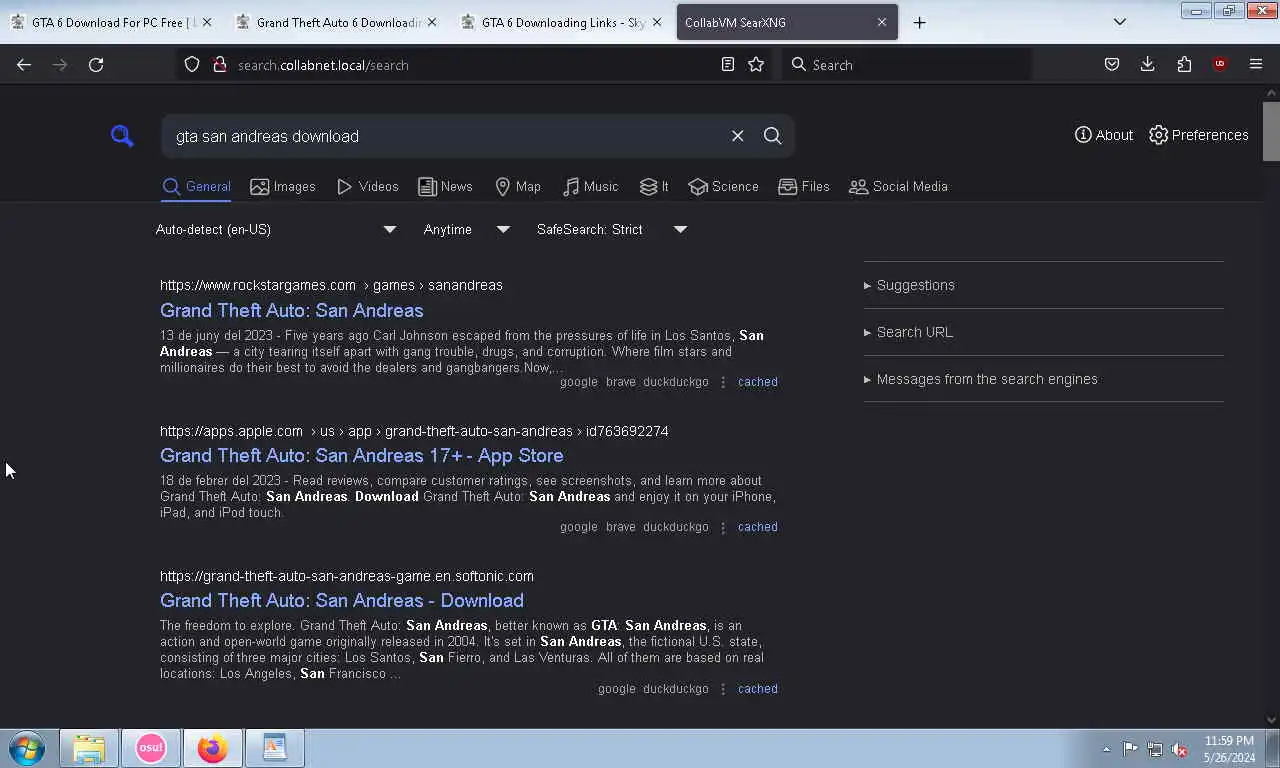Focus the Firefox Search box
Image resolution: width=1280 pixels, height=768 pixels.
(906, 64)
